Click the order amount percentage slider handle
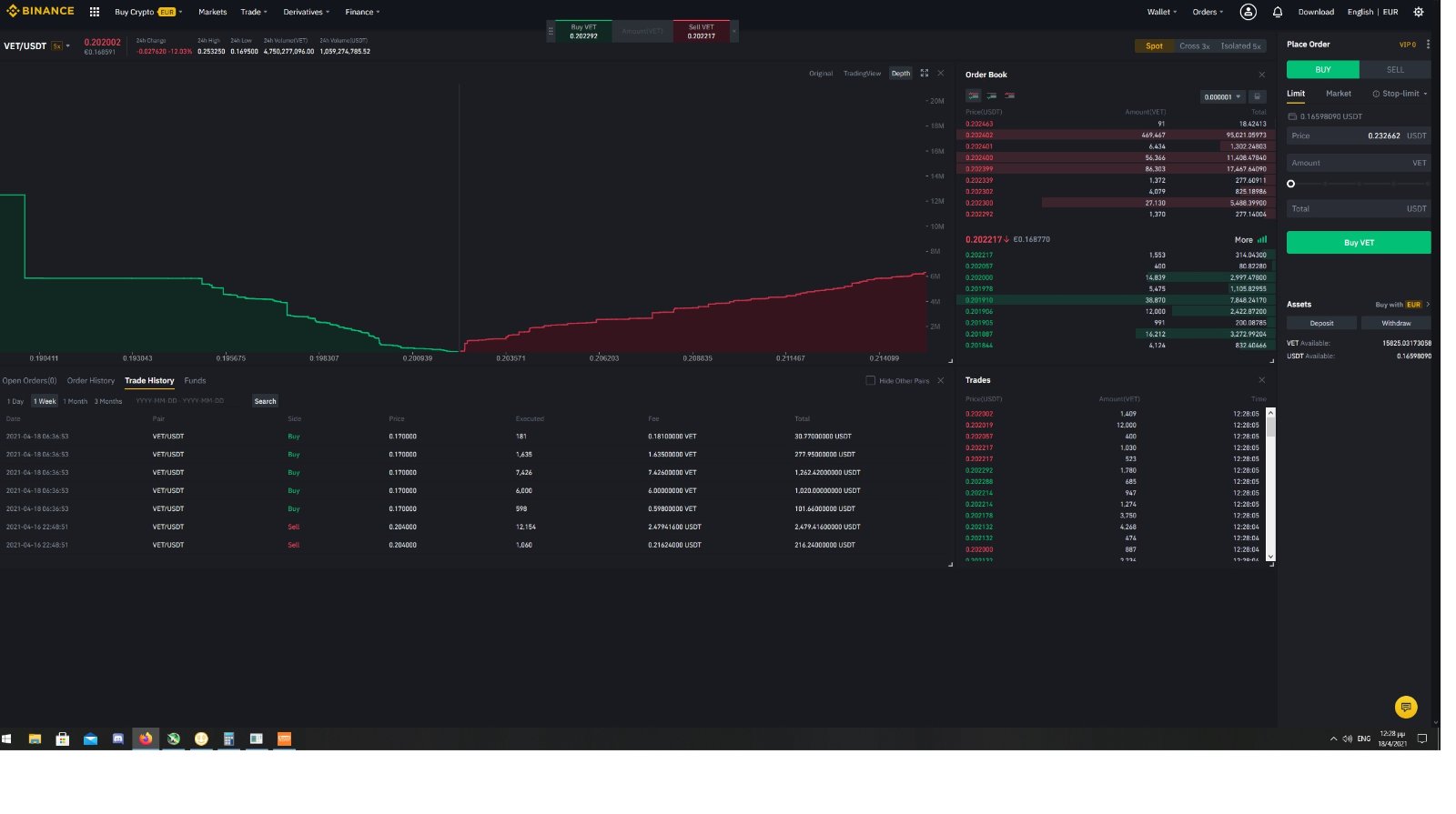The height and width of the screenshot is (814, 1456). 1290,184
